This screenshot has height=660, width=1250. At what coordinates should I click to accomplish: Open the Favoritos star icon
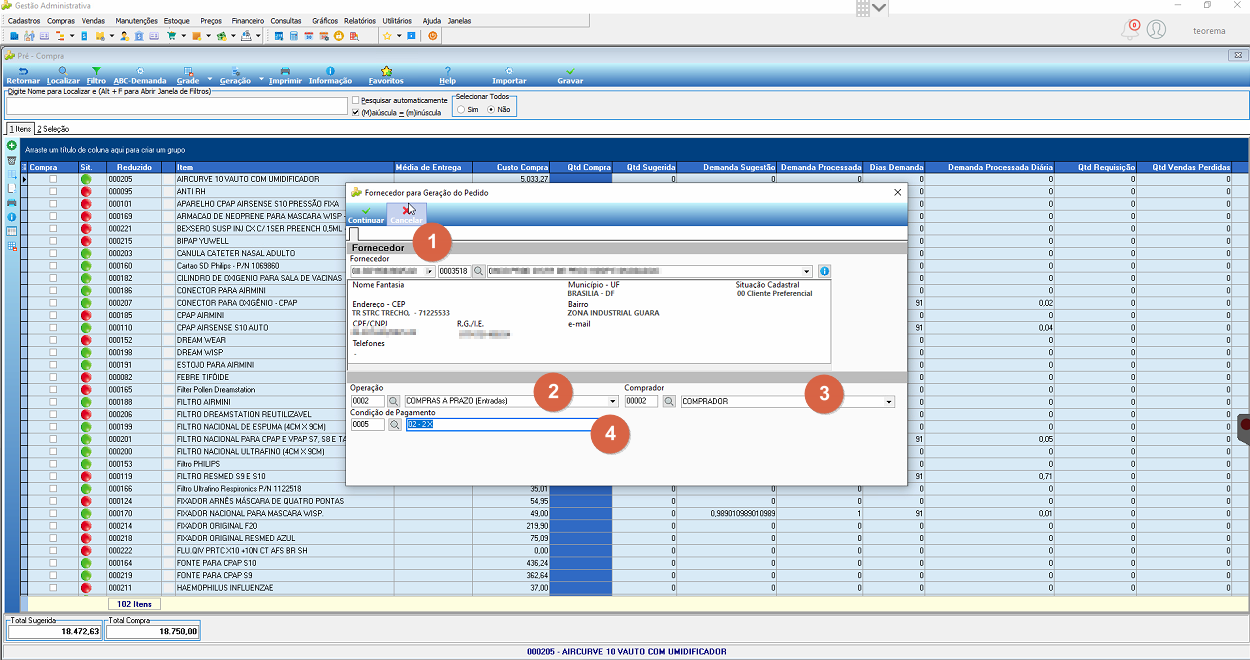[386, 76]
